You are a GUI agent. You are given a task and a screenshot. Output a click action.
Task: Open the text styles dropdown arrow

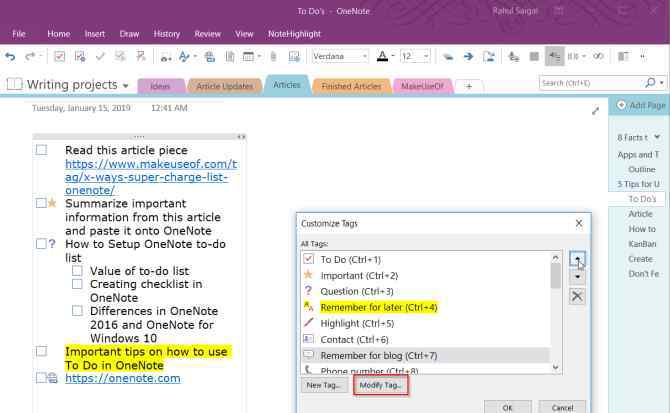[x=195, y=56]
